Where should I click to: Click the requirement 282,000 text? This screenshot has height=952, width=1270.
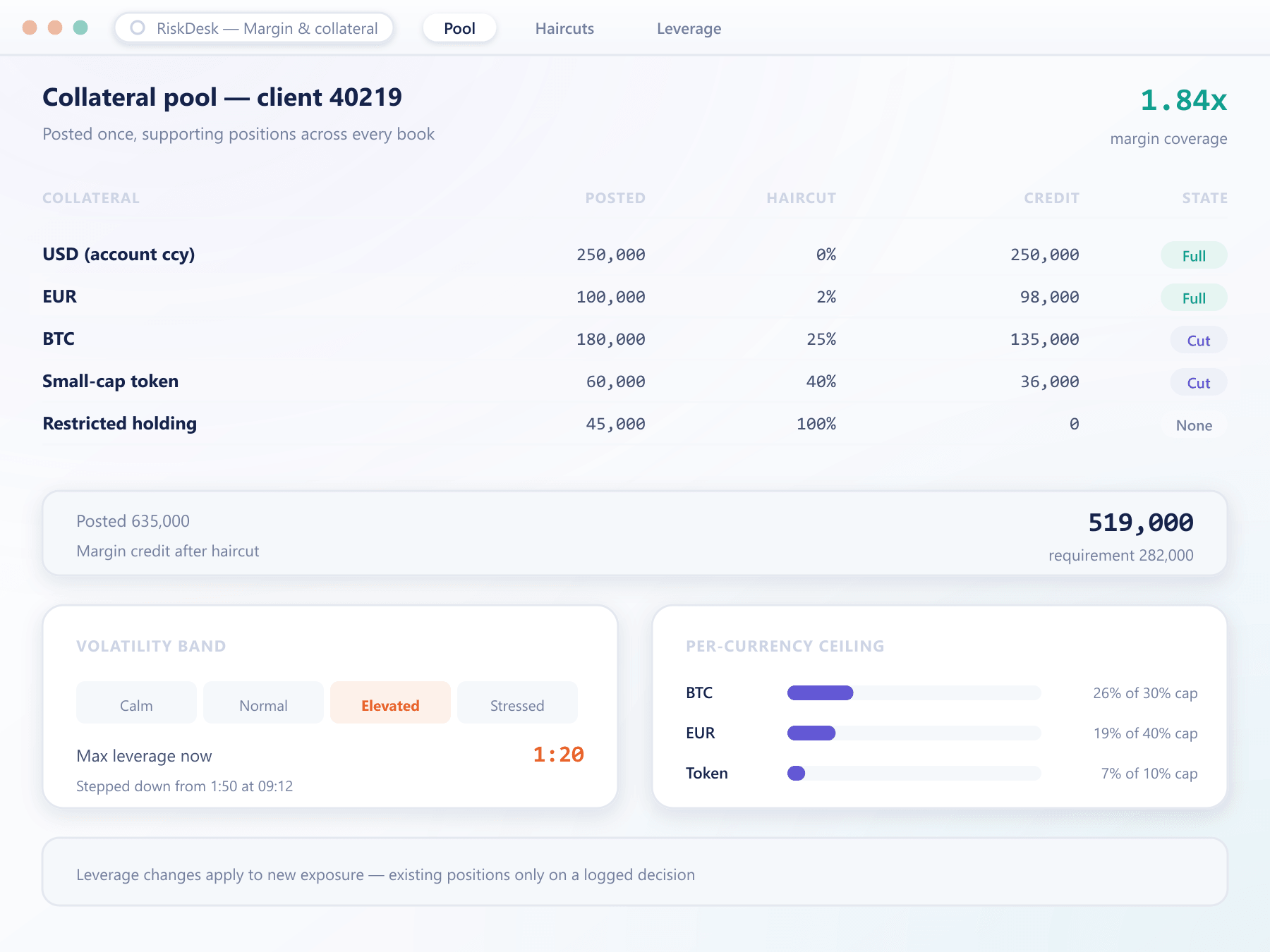click(x=1120, y=555)
